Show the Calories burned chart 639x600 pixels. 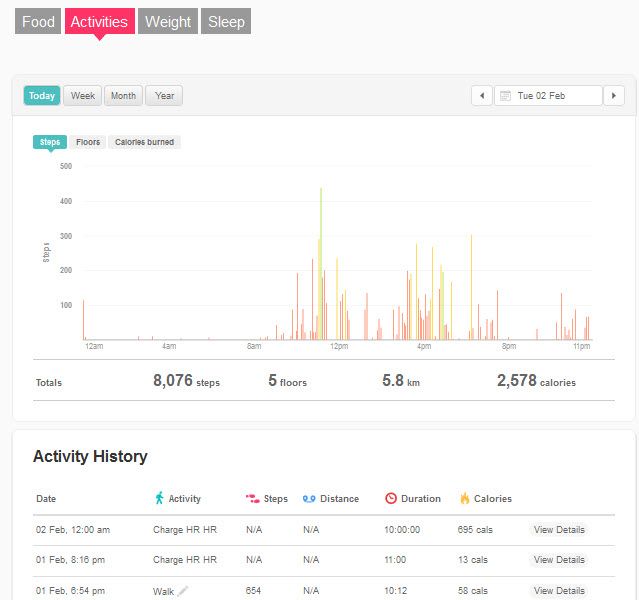pos(144,142)
